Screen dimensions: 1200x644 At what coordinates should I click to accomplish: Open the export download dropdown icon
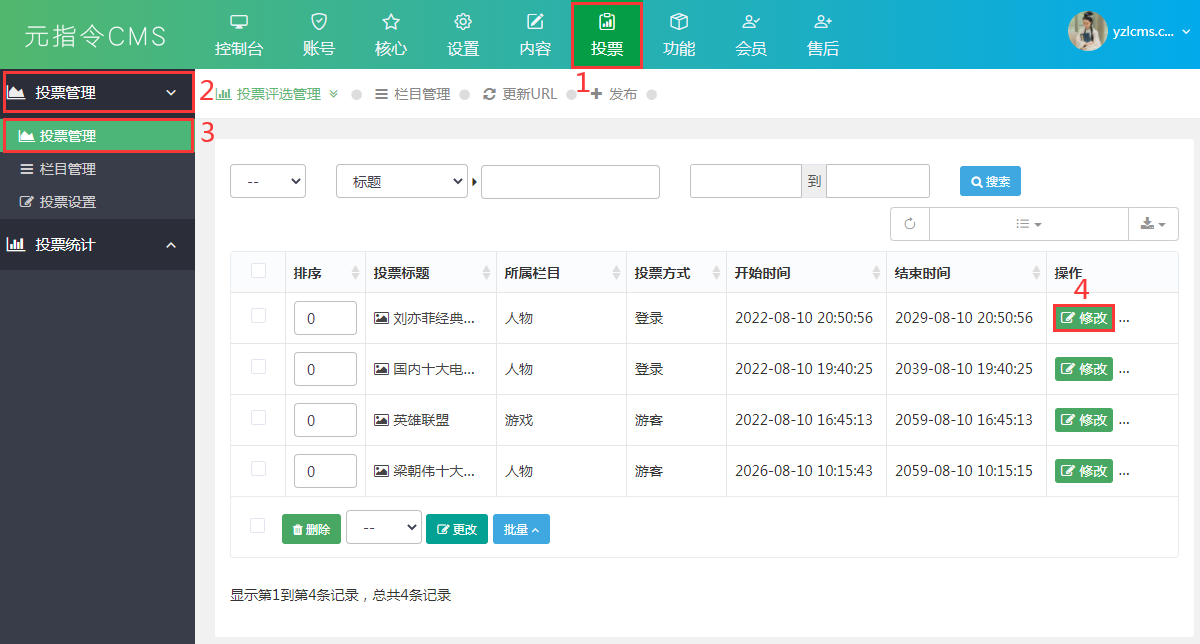click(x=1153, y=224)
